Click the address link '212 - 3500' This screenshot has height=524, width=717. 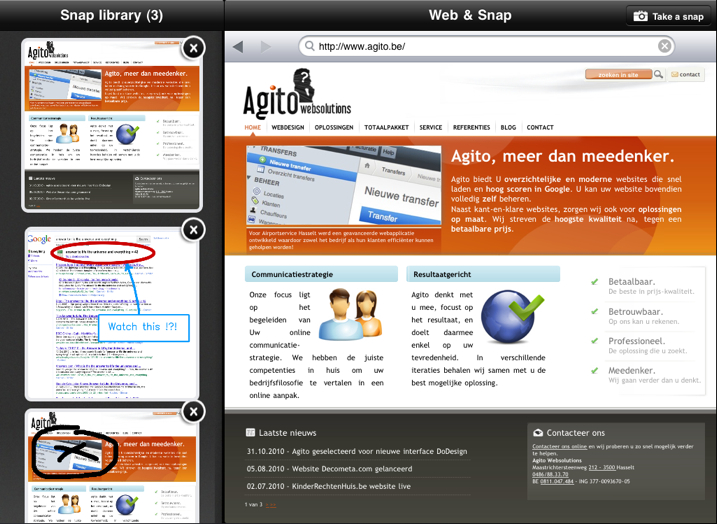602,467
